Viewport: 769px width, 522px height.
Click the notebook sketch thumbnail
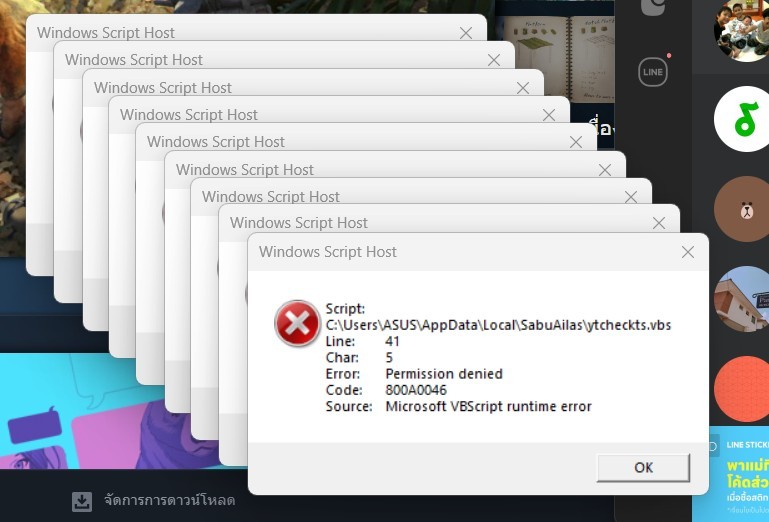point(559,57)
